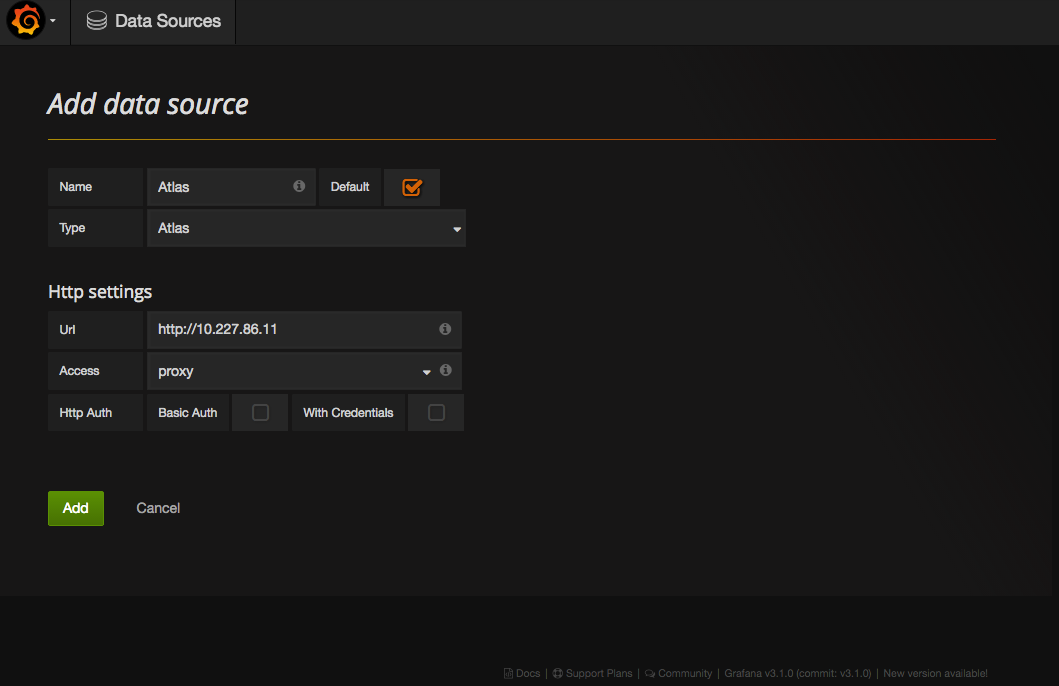Image resolution: width=1059 pixels, height=686 pixels.
Task: Click the info icon next to the Url field
Action: click(445, 329)
